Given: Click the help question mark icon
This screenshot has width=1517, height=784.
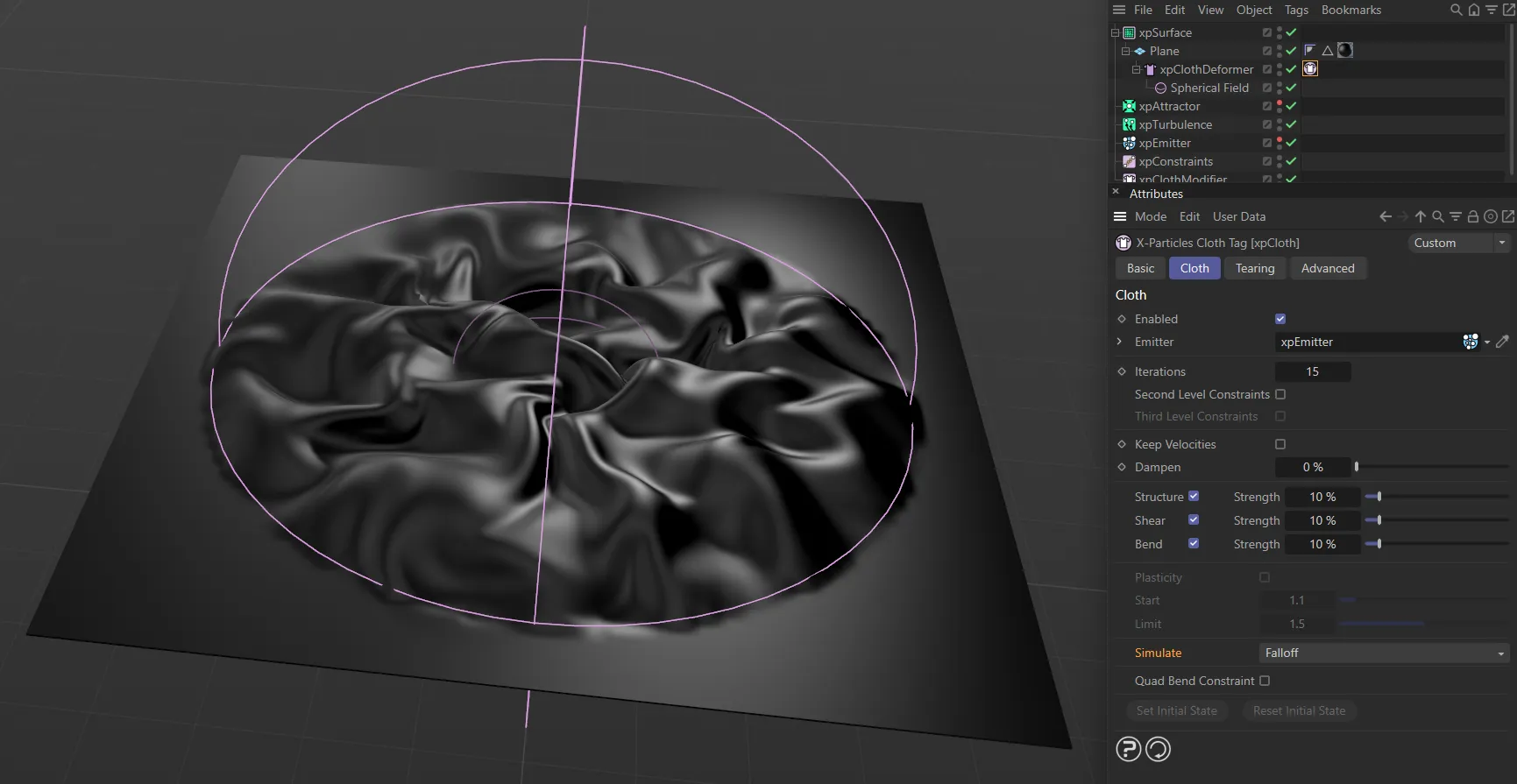Looking at the screenshot, I should coord(1129,749).
